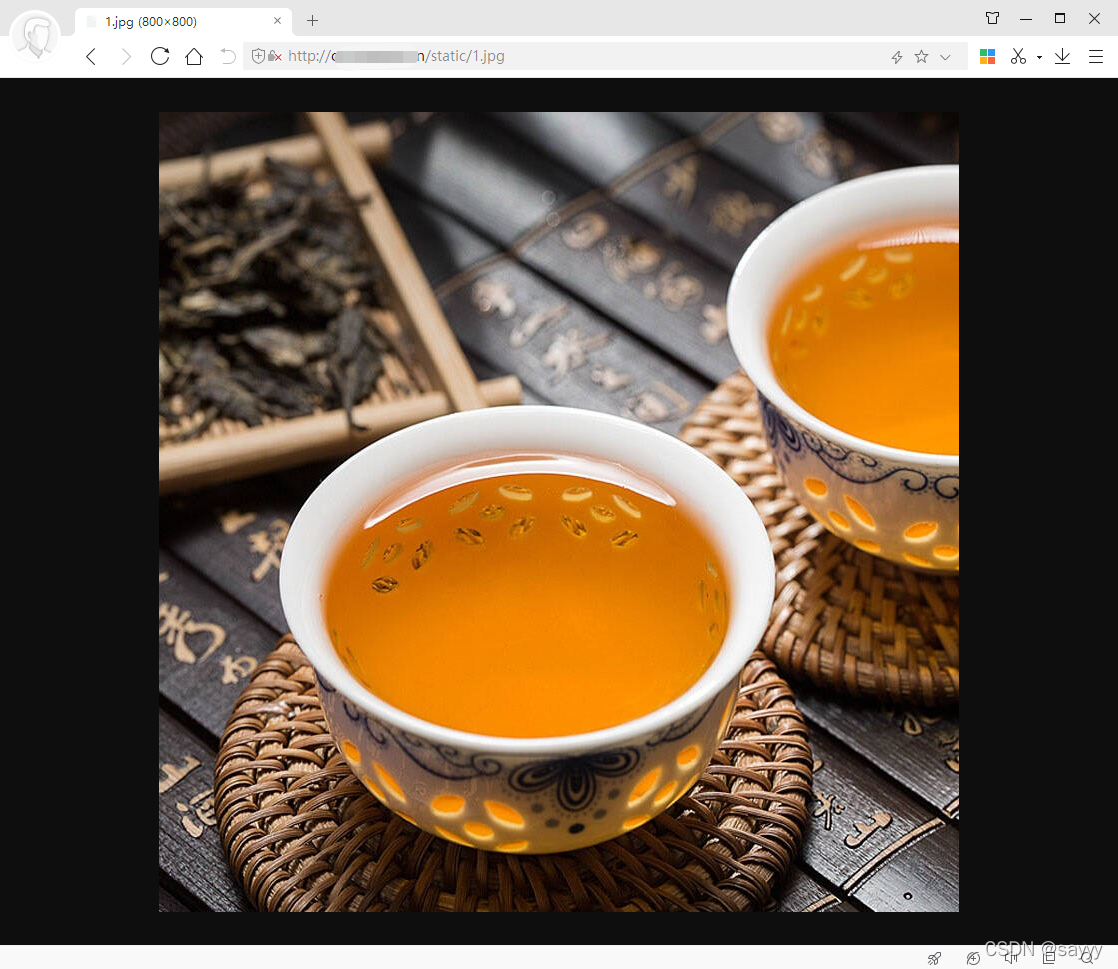Expand the address bar dropdown chevron
The height and width of the screenshot is (969, 1118).
[945, 57]
